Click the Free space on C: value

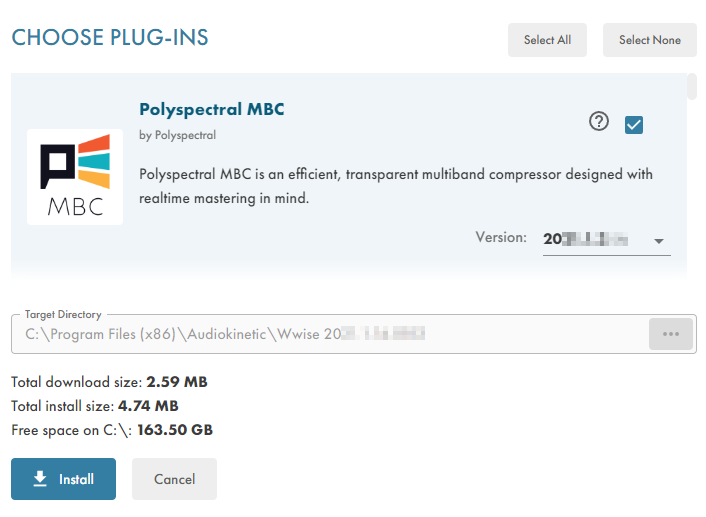[x=175, y=430]
